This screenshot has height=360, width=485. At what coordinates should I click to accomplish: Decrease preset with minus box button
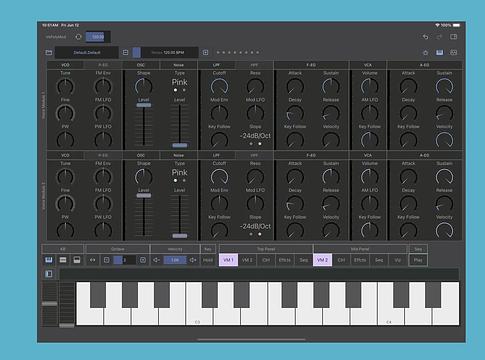(x=125, y=52)
